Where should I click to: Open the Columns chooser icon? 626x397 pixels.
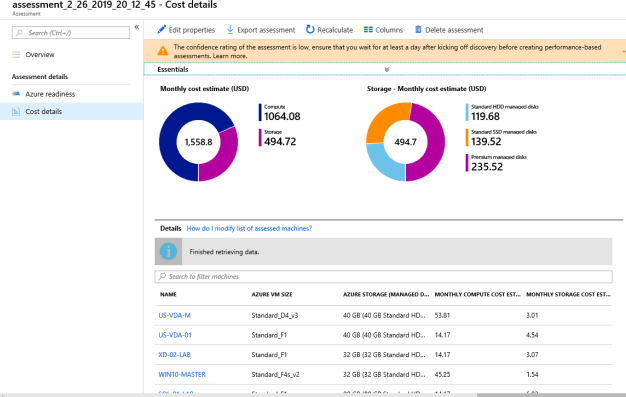(368, 30)
